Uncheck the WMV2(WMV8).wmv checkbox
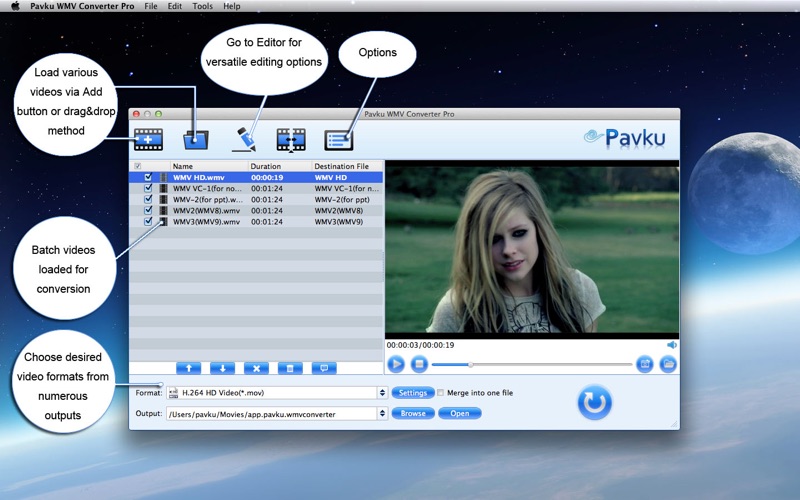The height and width of the screenshot is (500, 800). point(148,210)
